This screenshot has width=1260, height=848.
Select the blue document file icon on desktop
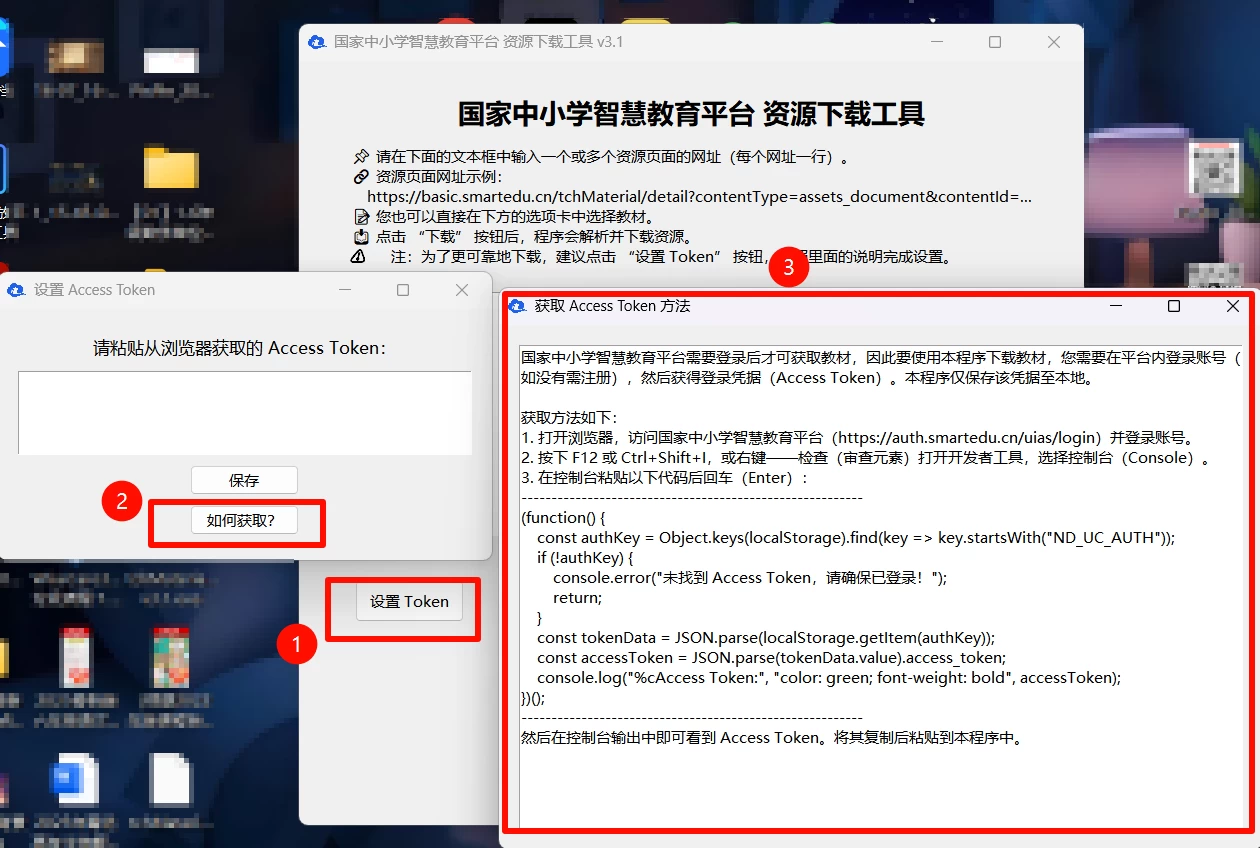[x=75, y=782]
